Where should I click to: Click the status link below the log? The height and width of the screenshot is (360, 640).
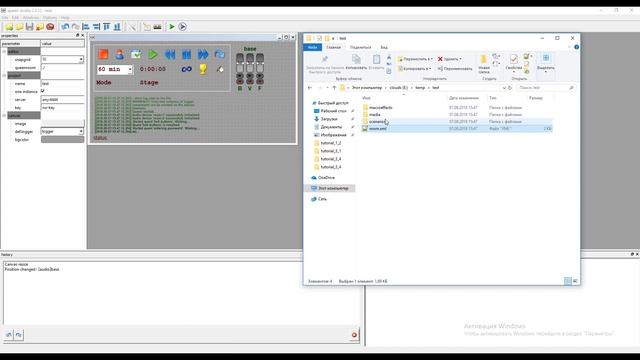[100, 138]
